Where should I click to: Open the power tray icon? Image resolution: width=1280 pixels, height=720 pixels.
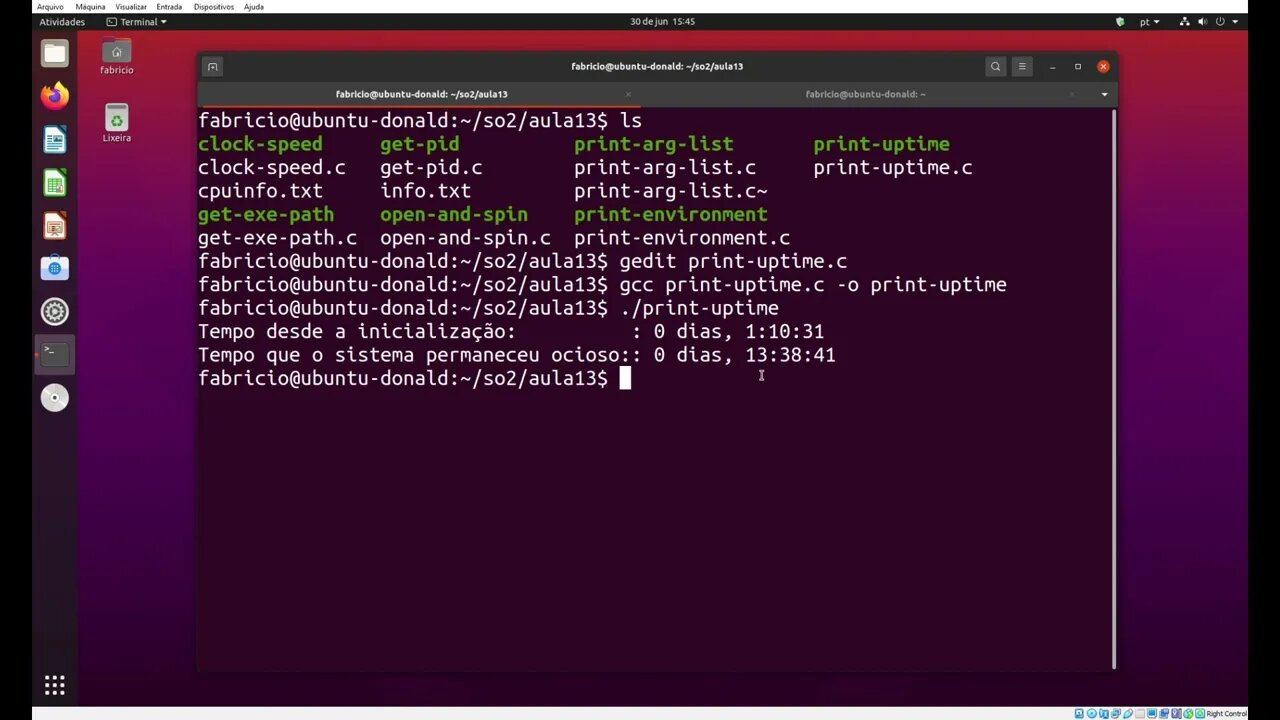pyautogui.click(x=1221, y=22)
